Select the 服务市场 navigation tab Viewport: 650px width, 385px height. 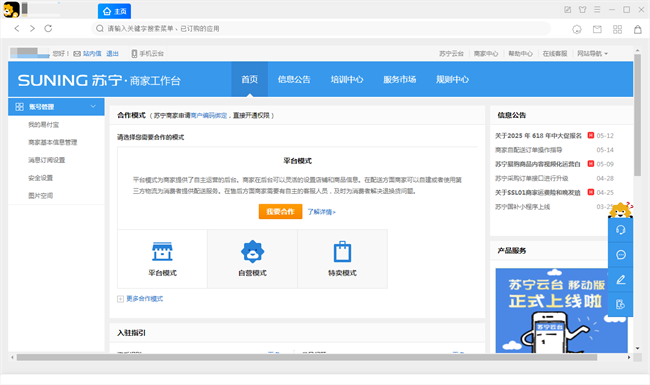coord(400,79)
